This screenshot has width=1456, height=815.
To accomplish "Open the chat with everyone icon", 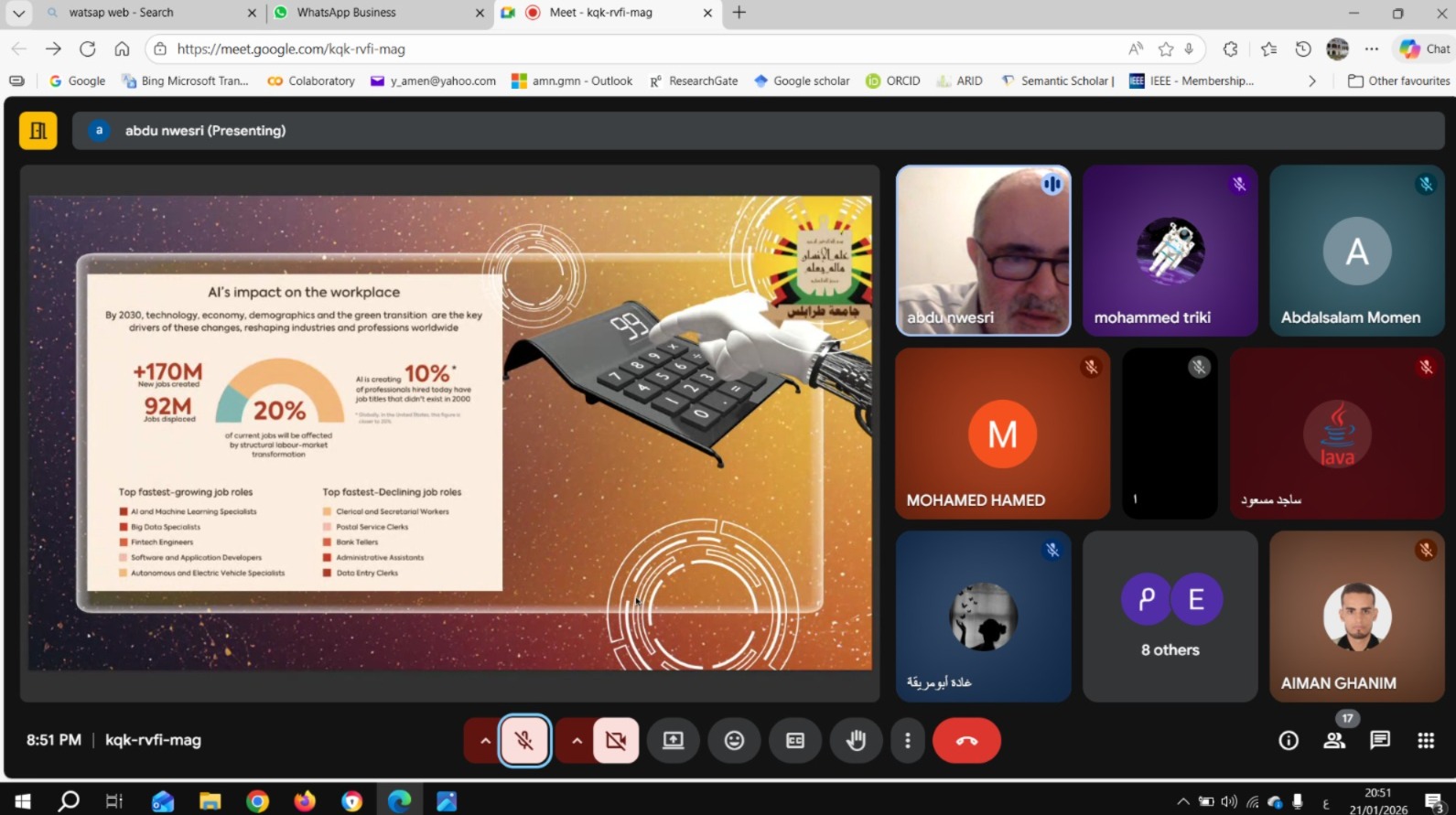I will click(1380, 741).
